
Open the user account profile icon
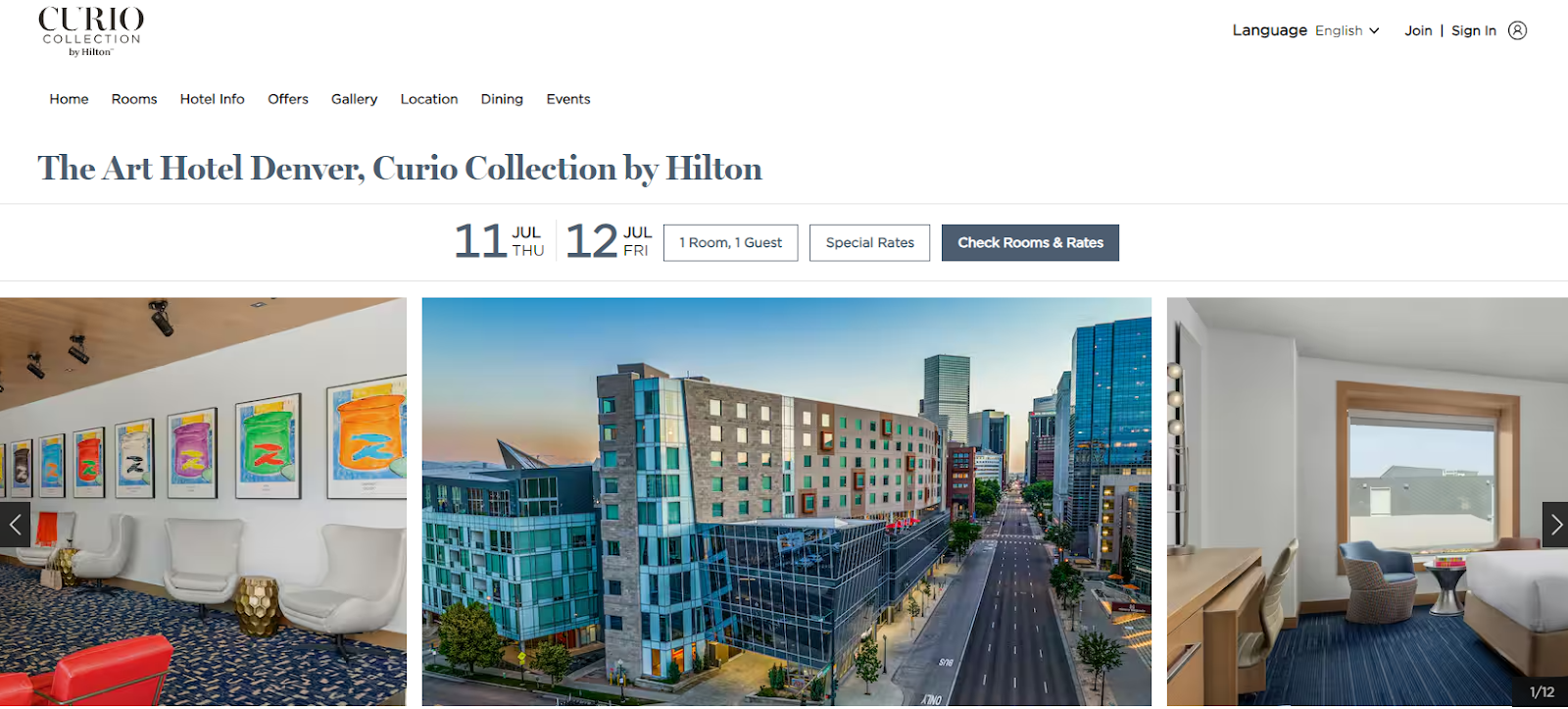1517,30
